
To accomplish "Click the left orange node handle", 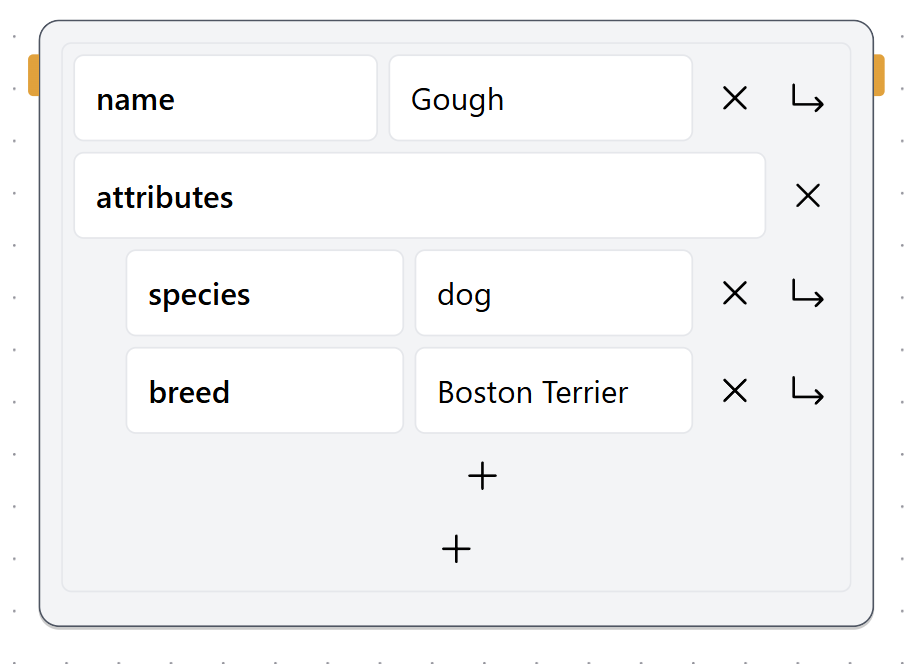I will click(x=33, y=76).
